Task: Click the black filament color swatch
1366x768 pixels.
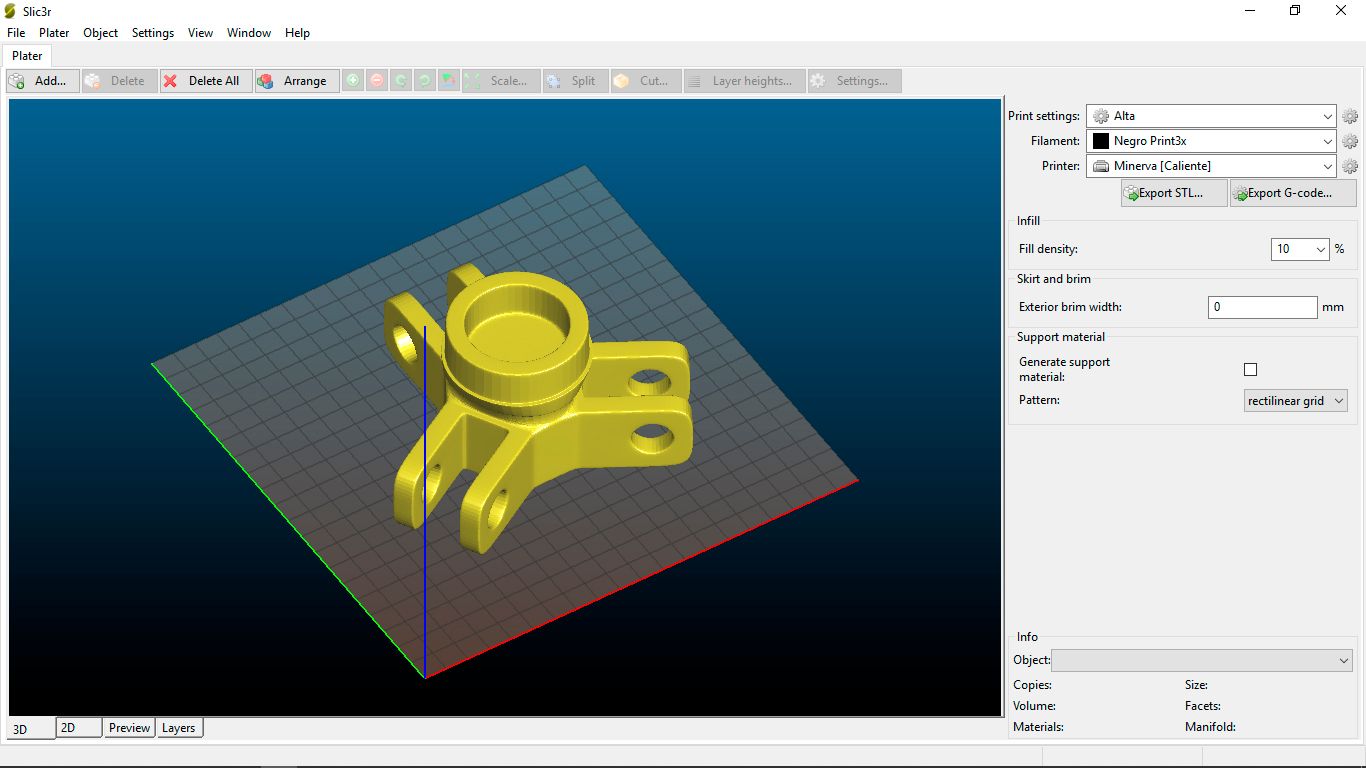Action: click(1101, 141)
